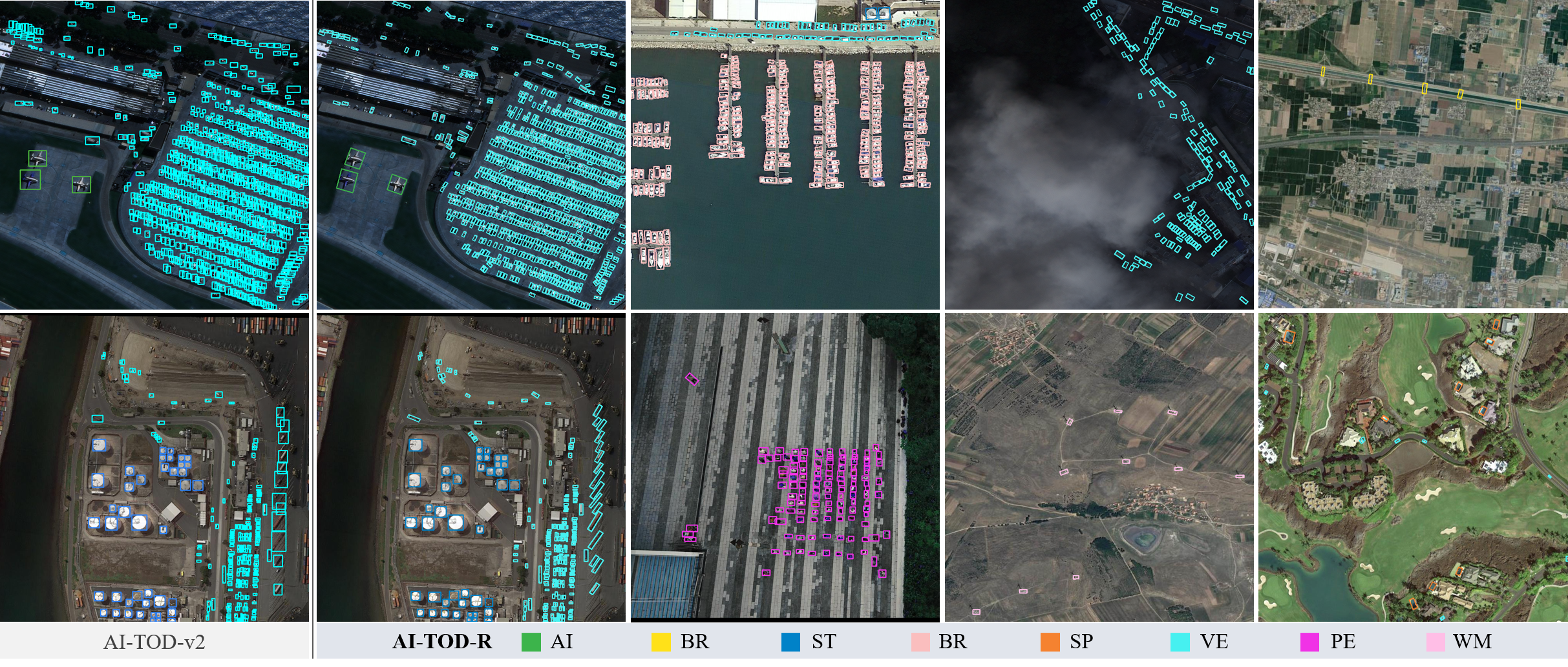Image resolution: width=1568 pixels, height=667 pixels.
Task: Select the storage tank port image with rotated boxes
Action: [471, 467]
